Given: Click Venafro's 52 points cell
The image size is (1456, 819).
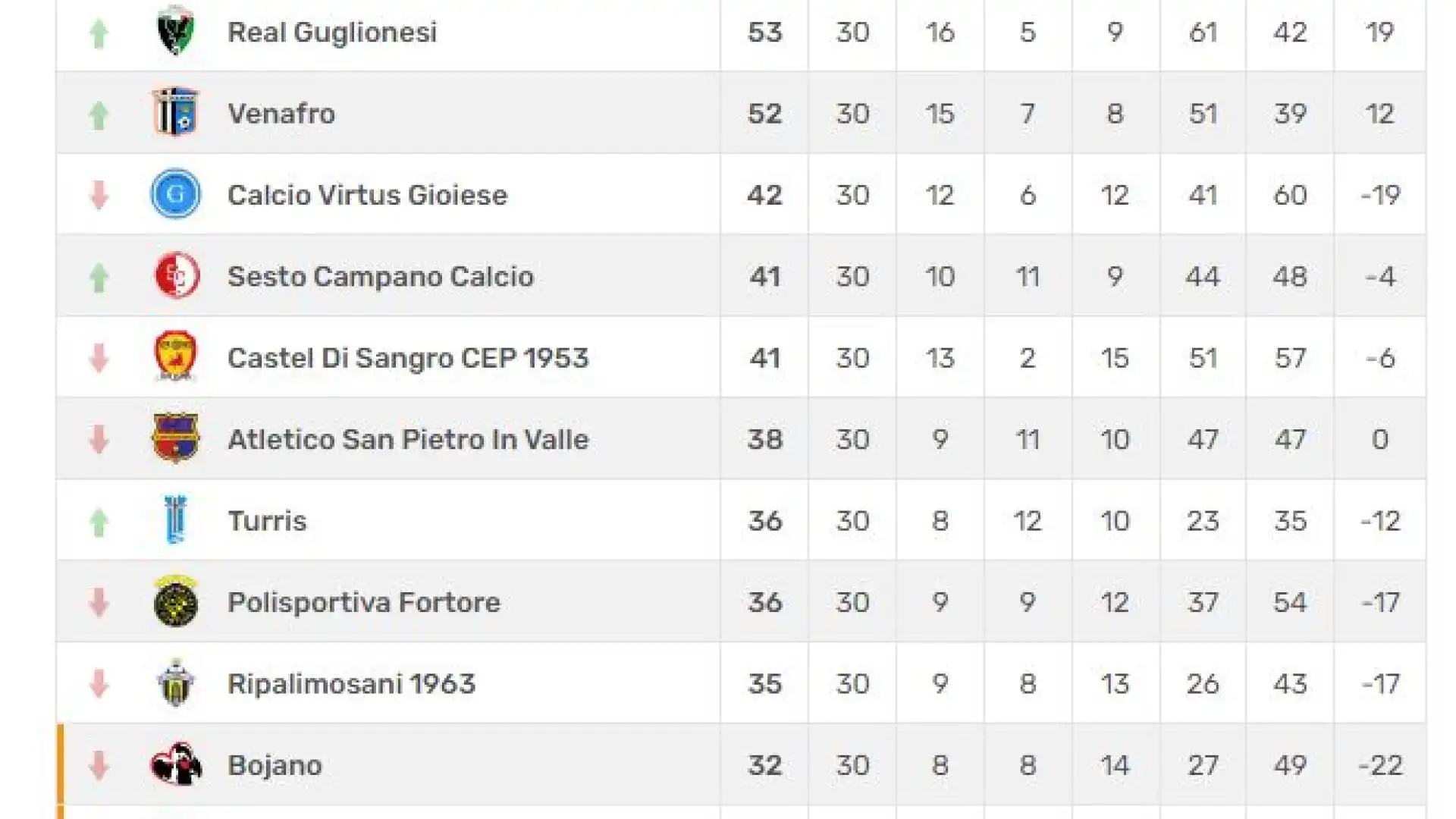Looking at the screenshot, I should (764, 113).
